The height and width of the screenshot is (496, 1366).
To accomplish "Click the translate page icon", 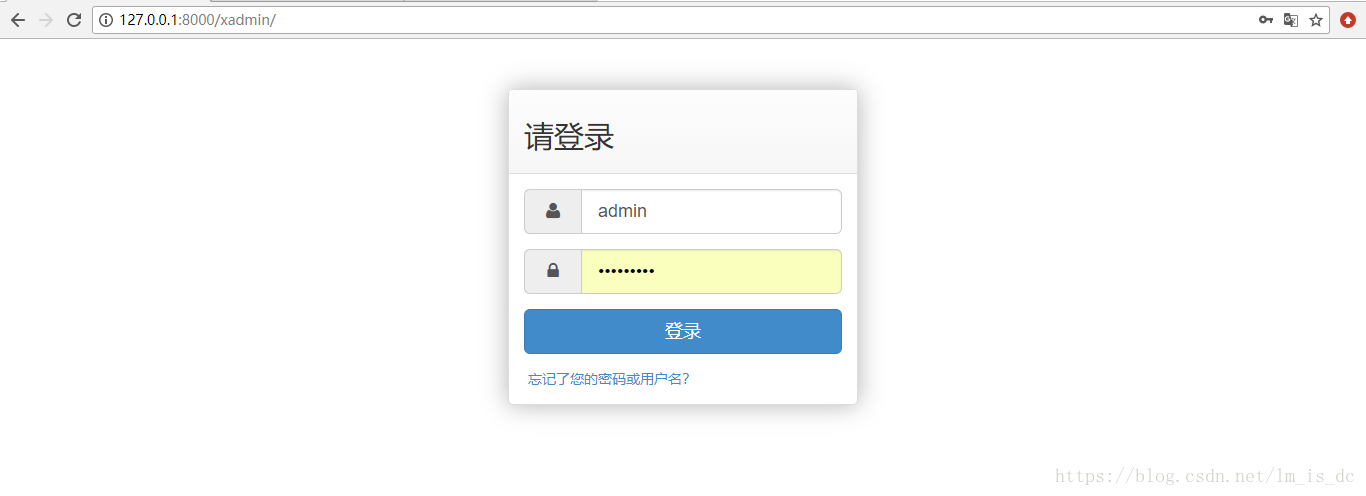I will pos(1291,20).
